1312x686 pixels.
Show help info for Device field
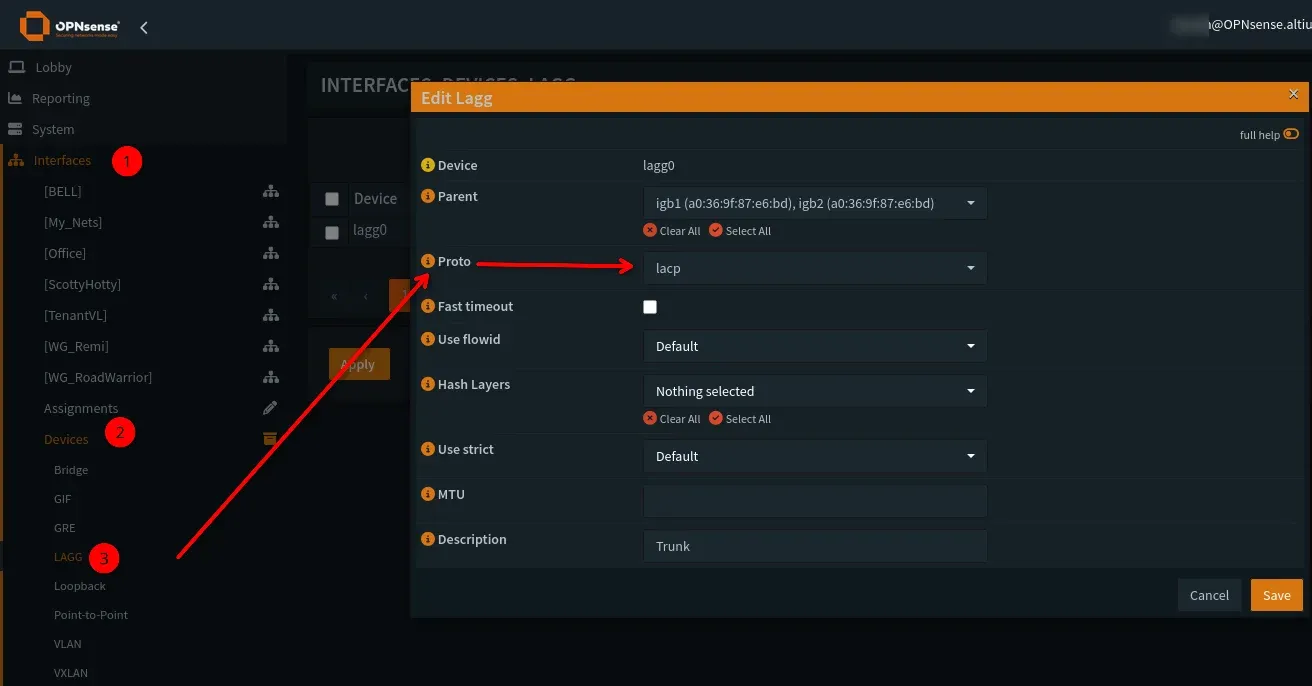tap(428, 166)
